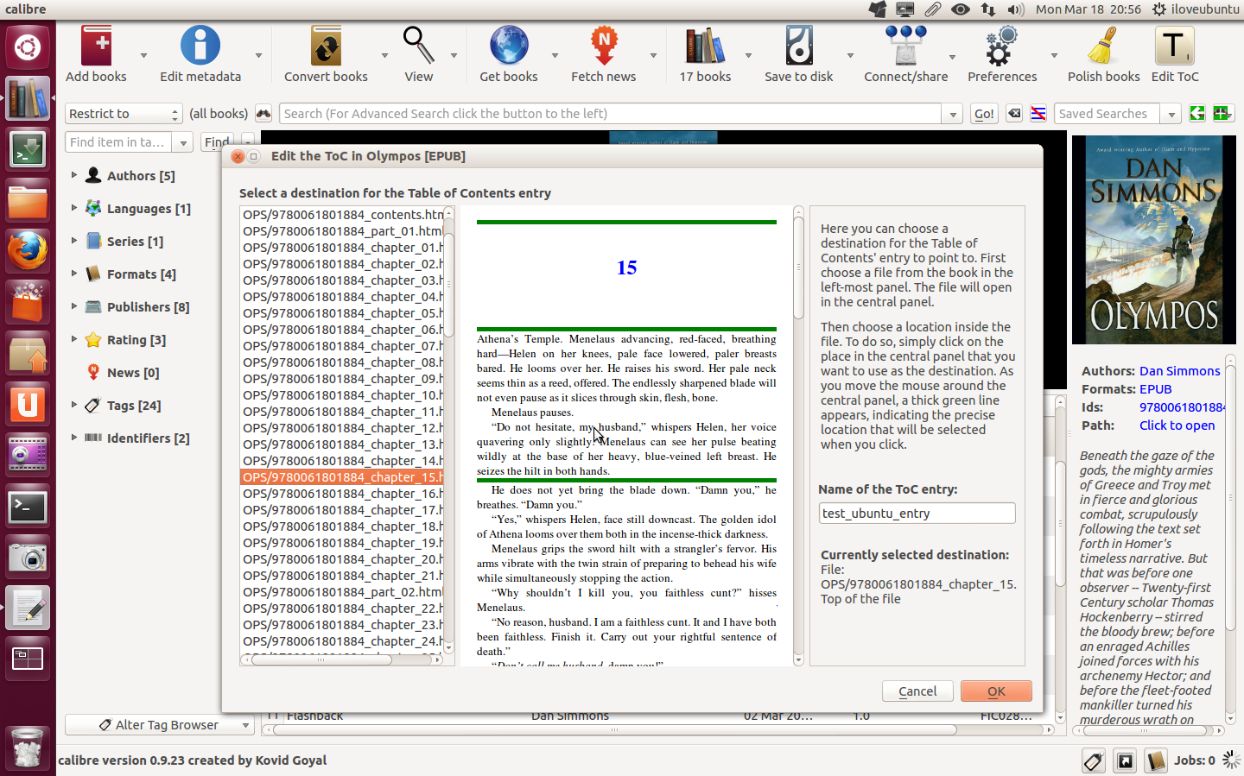This screenshot has height=776, width=1244.
Task: Click the Find item in tag browser field
Action: (x=120, y=142)
